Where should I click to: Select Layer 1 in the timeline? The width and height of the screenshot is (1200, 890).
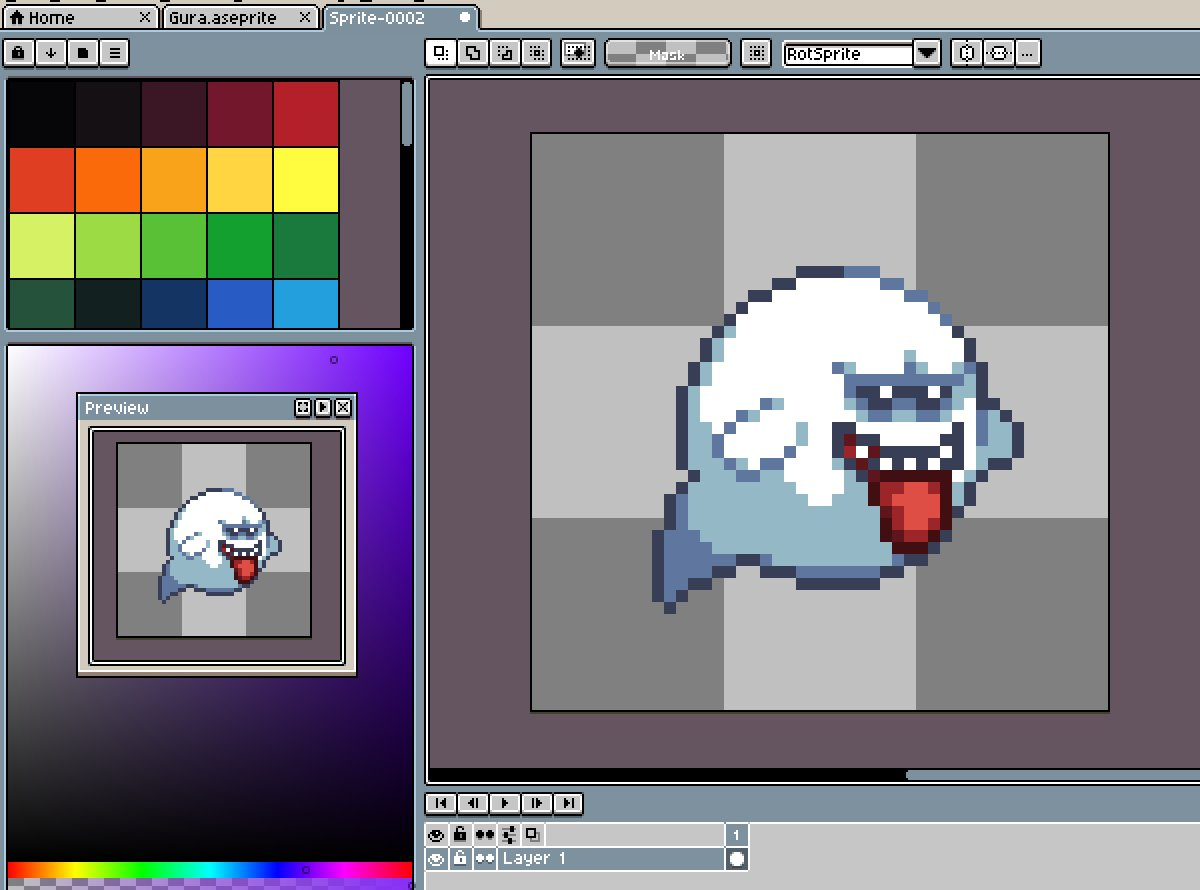611,859
